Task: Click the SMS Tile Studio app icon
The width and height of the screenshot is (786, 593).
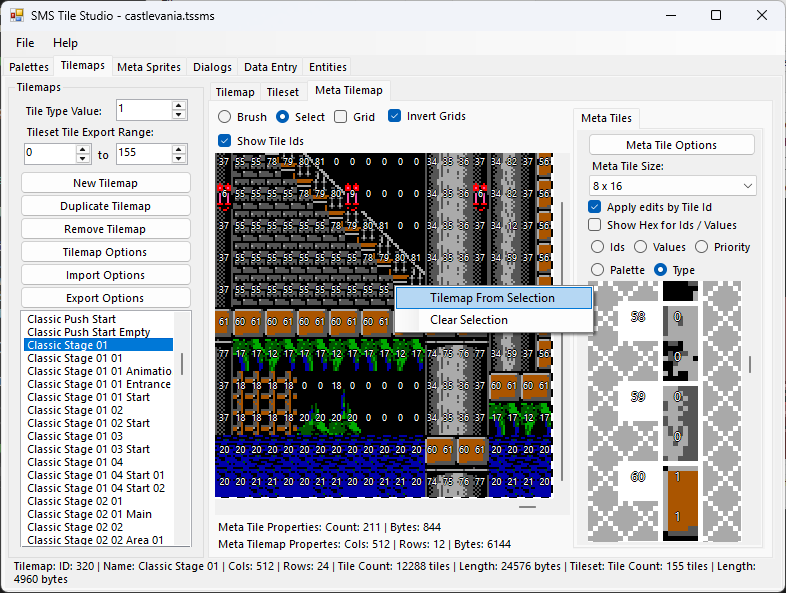Action: point(17,15)
